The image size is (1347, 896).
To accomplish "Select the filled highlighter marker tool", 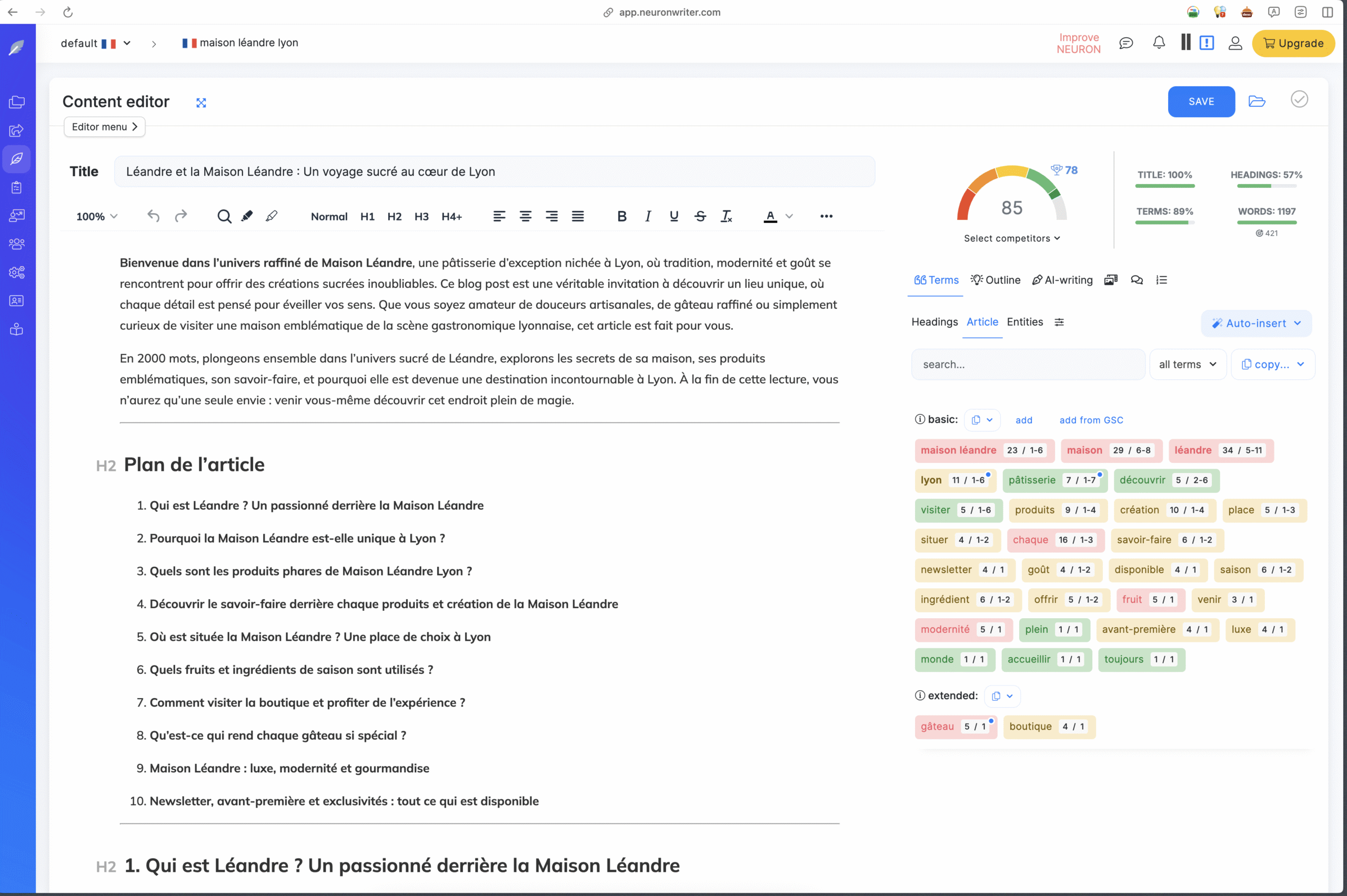I will (247, 216).
